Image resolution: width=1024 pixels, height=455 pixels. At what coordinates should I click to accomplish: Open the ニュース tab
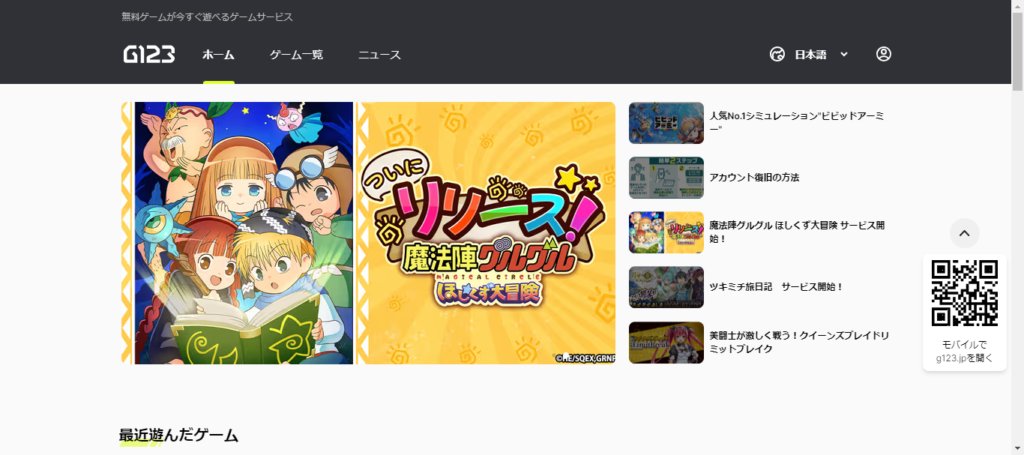tap(379, 55)
